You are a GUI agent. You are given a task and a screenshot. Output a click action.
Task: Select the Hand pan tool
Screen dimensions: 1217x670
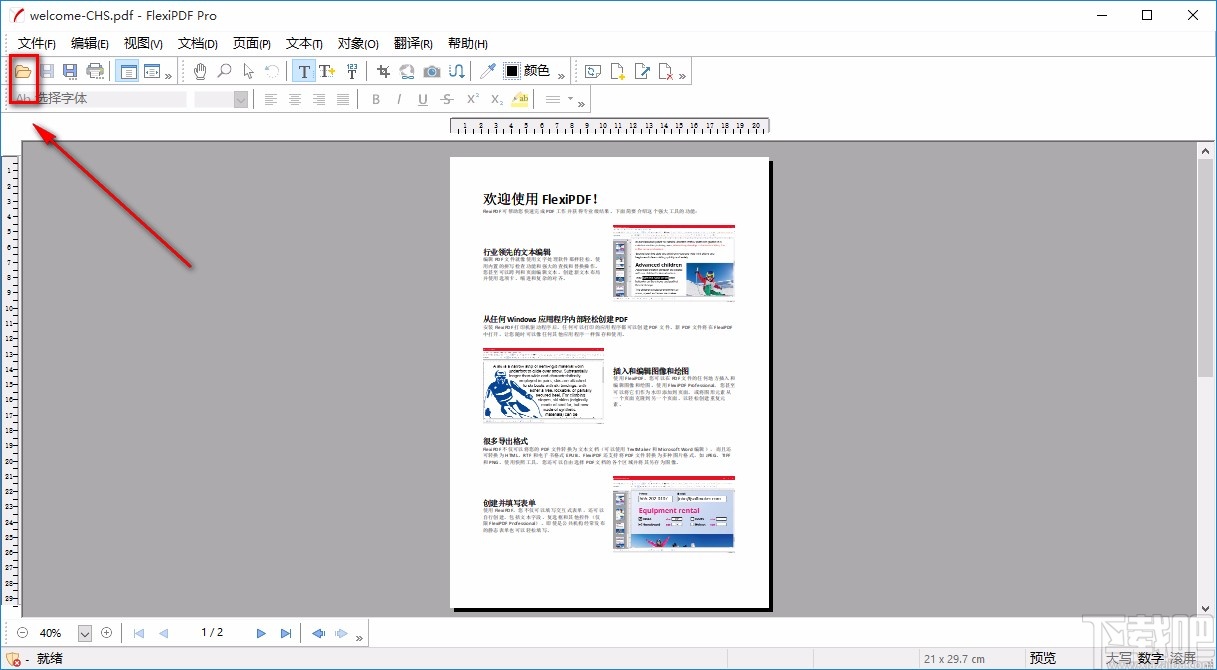pyautogui.click(x=200, y=71)
